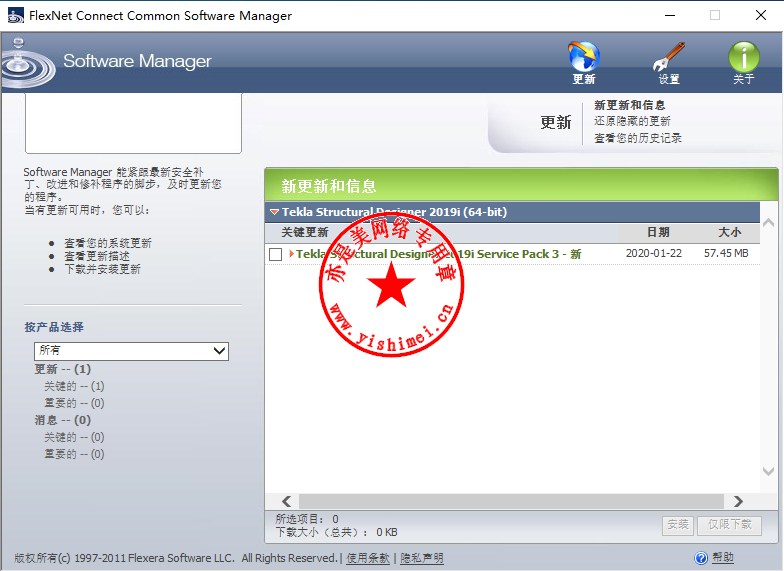Viewport: 784px width, 571px height.
Task: Click the 关键更新 column header
Action: (304, 232)
